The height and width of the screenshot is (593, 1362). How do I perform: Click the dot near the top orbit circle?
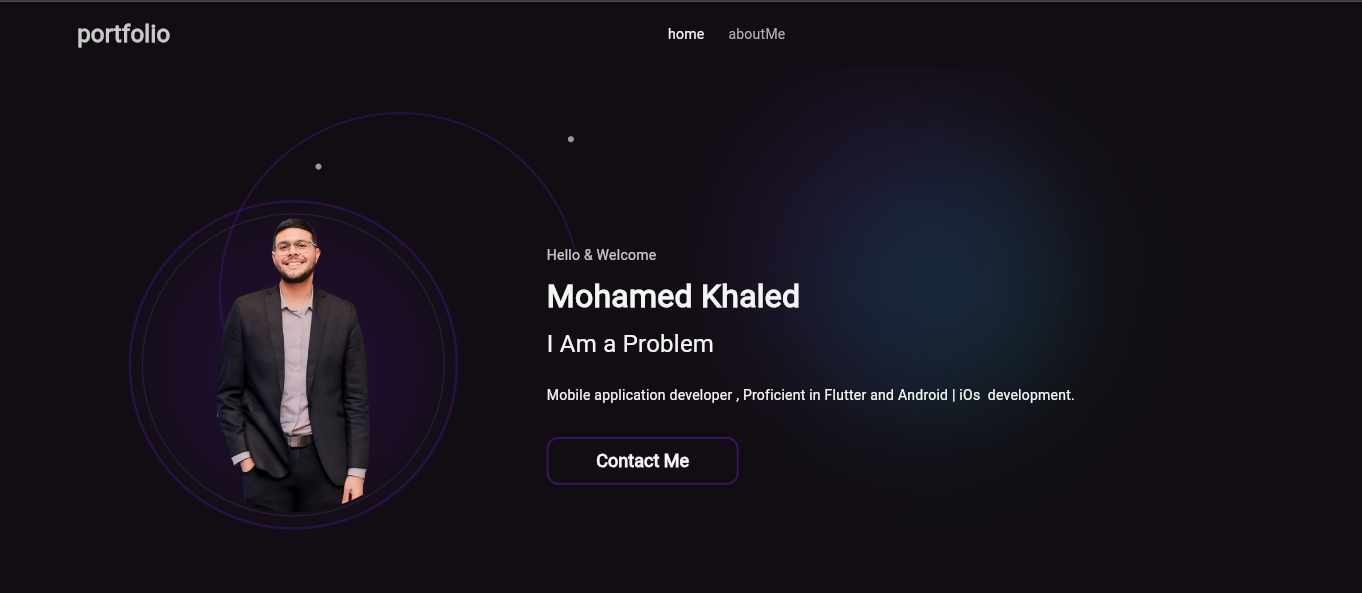[x=571, y=139]
